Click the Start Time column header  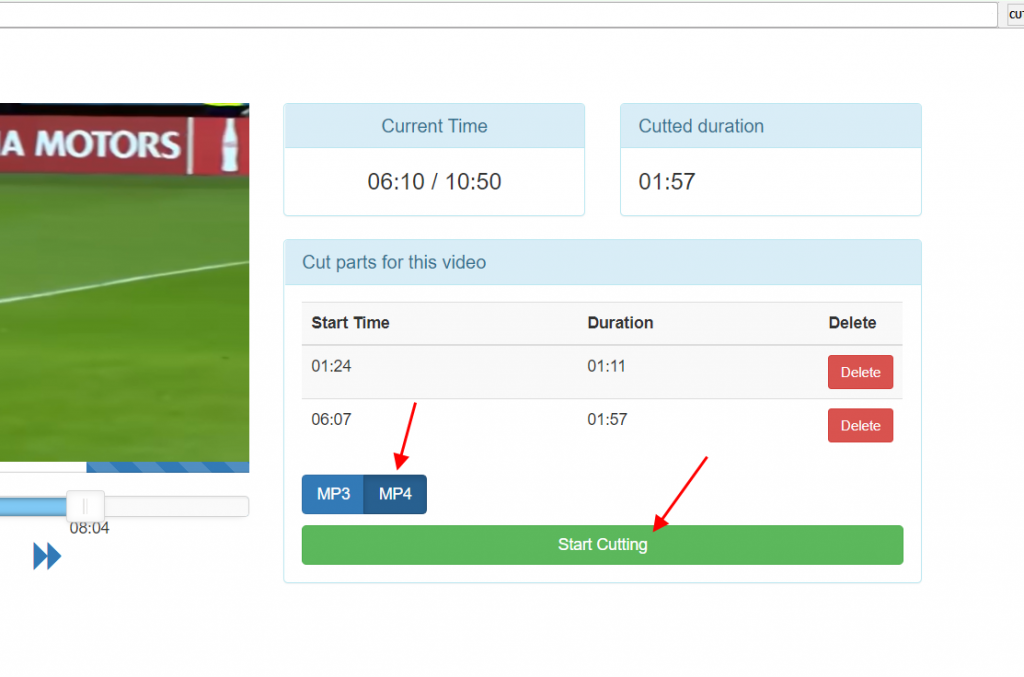coord(350,323)
